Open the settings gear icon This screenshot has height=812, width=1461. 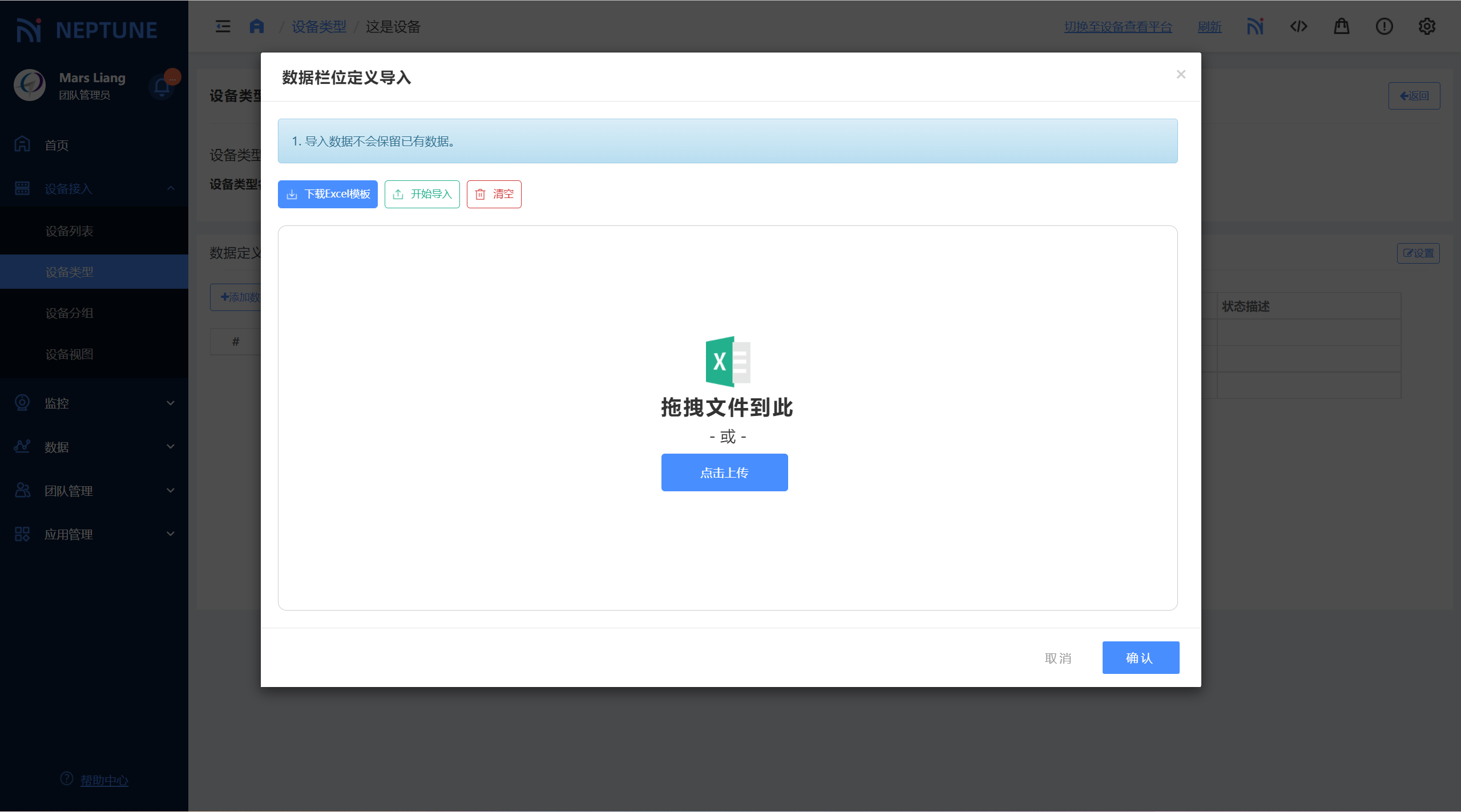pyautogui.click(x=1427, y=26)
